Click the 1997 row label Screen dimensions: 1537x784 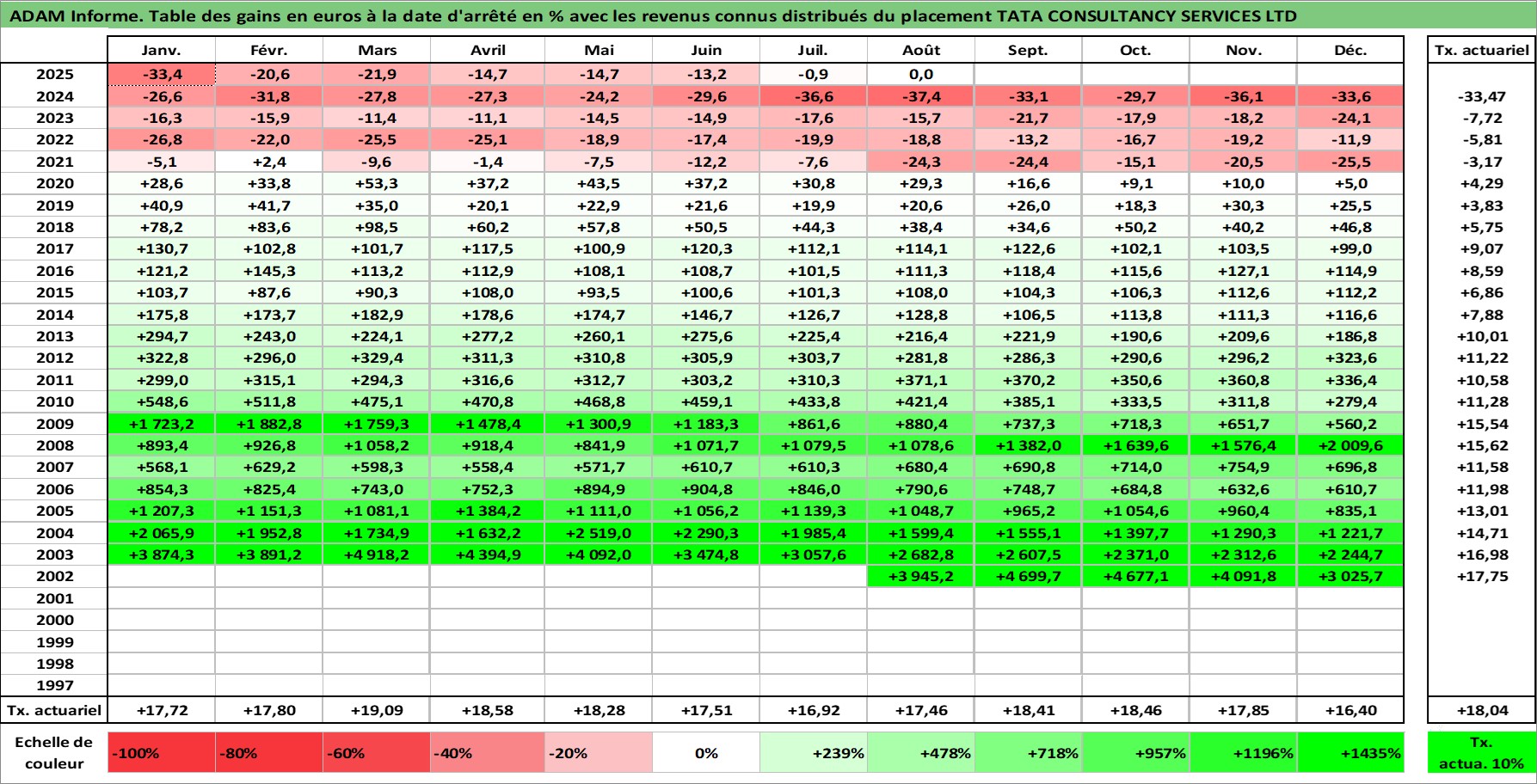pos(54,685)
